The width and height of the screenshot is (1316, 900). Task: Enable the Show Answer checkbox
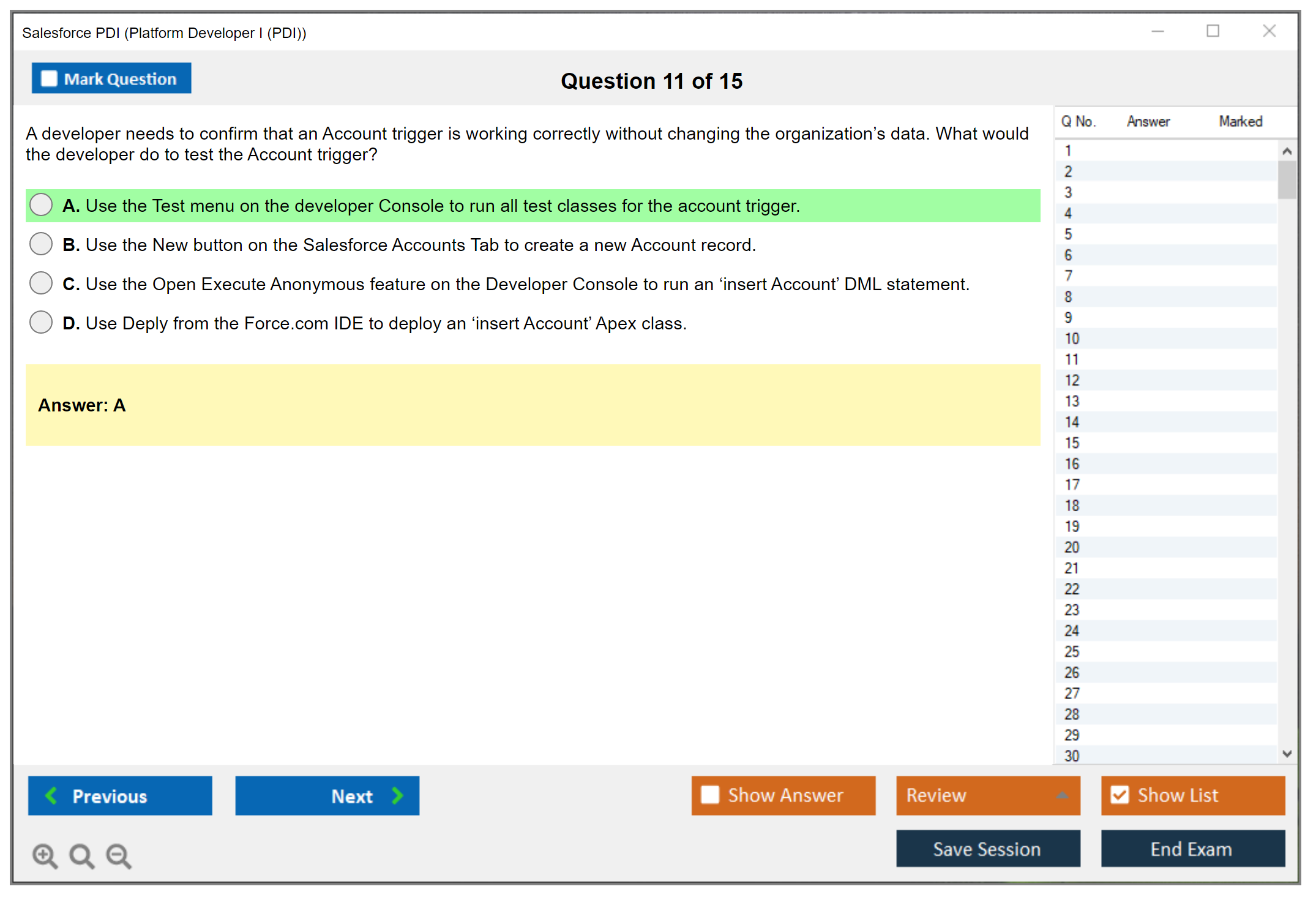point(710,795)
